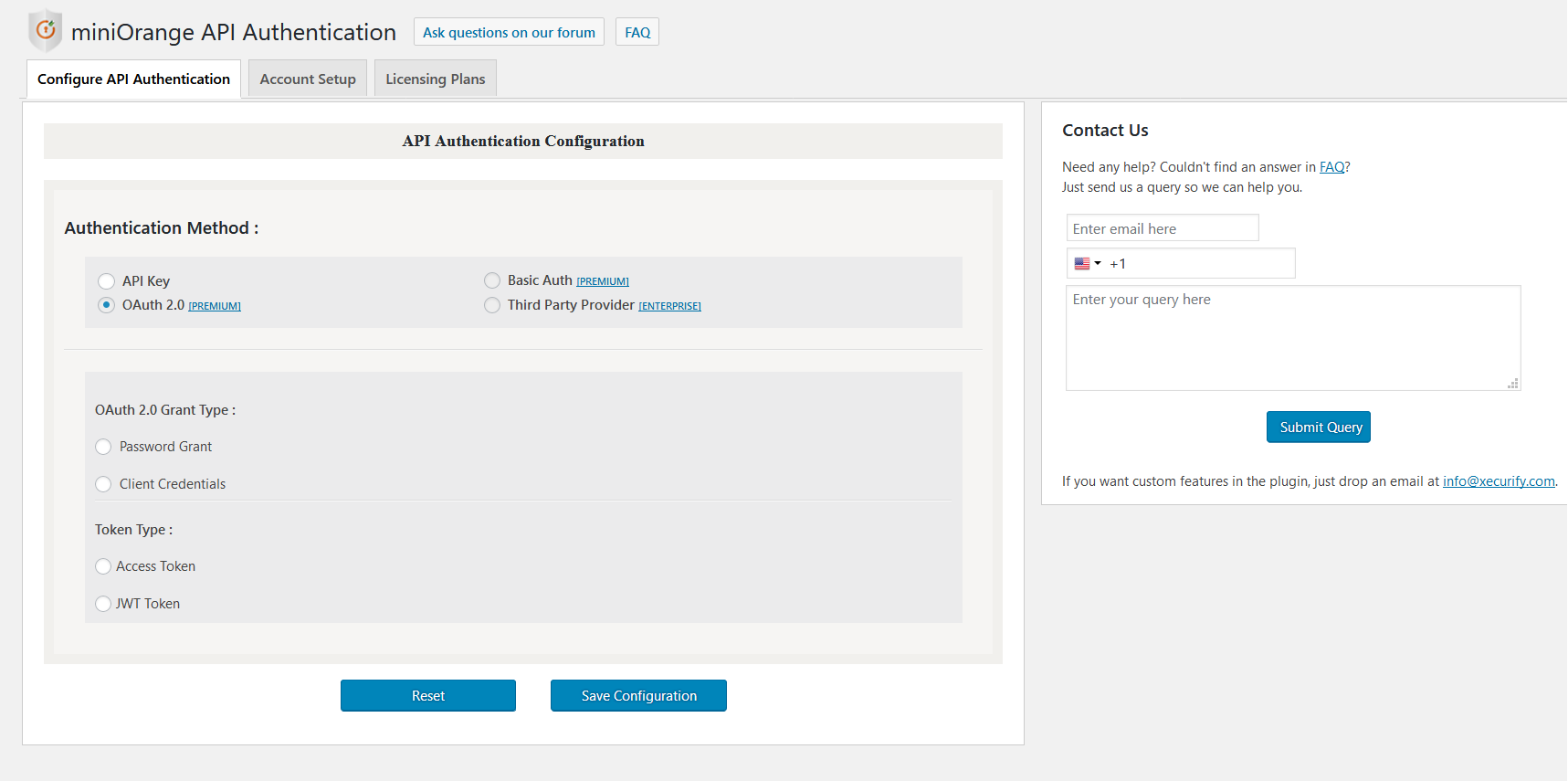Choose Password Grant as grant type

(x=103, y=447)
